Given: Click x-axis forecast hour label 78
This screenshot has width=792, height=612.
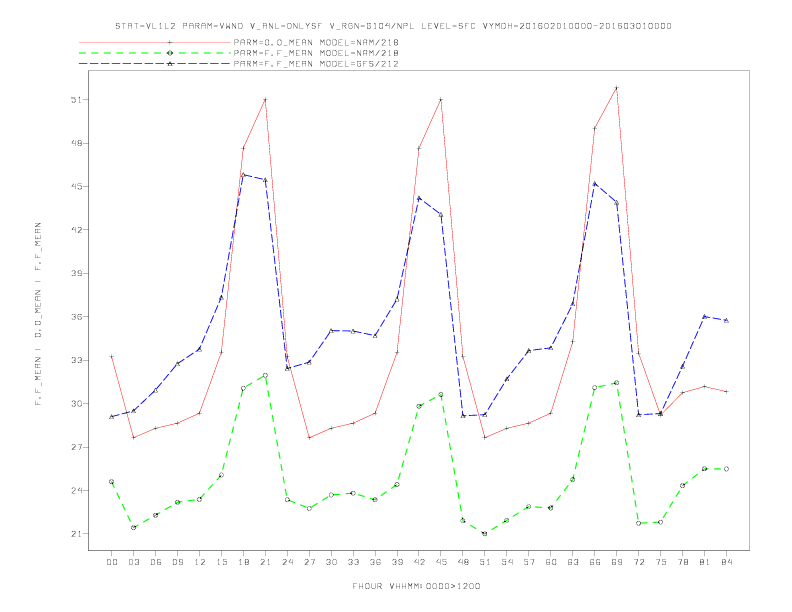Looking at the screenshot, I should coord(683,562).
